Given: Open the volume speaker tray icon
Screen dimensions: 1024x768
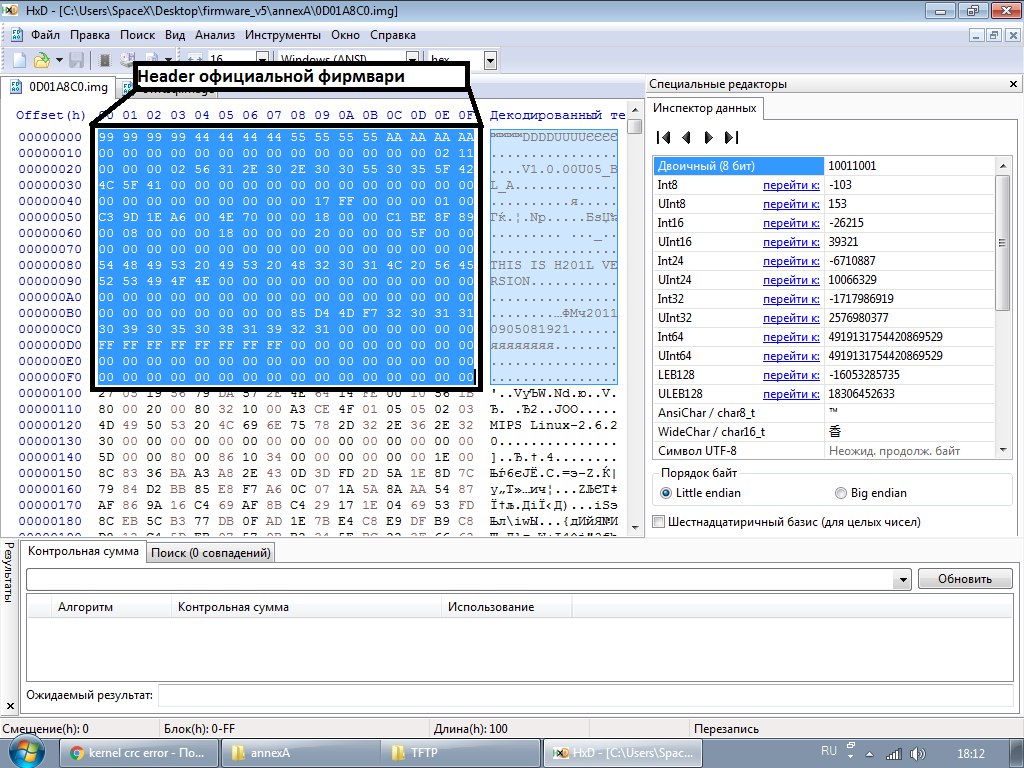Looking at the screenshot, I should click(918, 754).
